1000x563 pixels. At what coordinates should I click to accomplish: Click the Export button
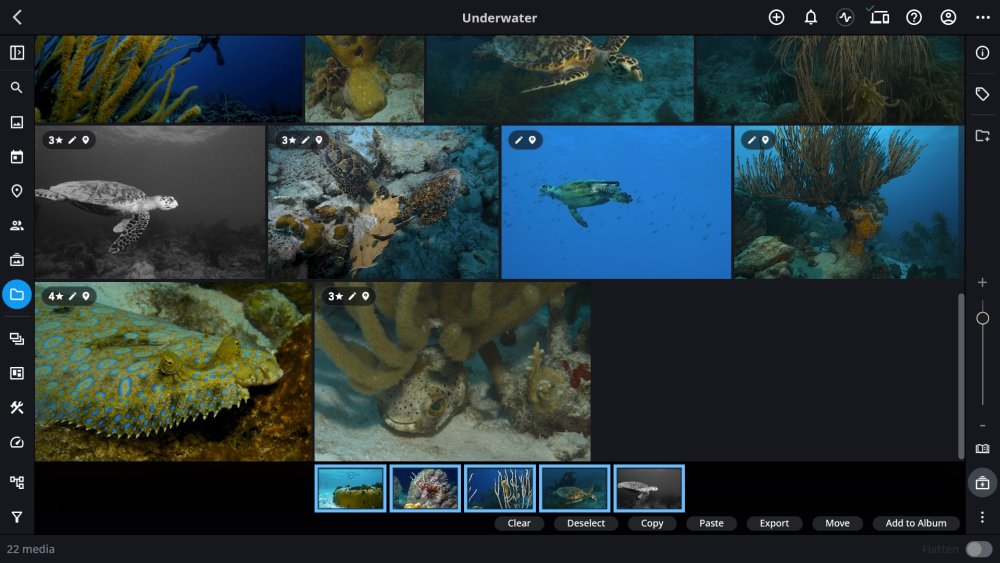(774, 523)
